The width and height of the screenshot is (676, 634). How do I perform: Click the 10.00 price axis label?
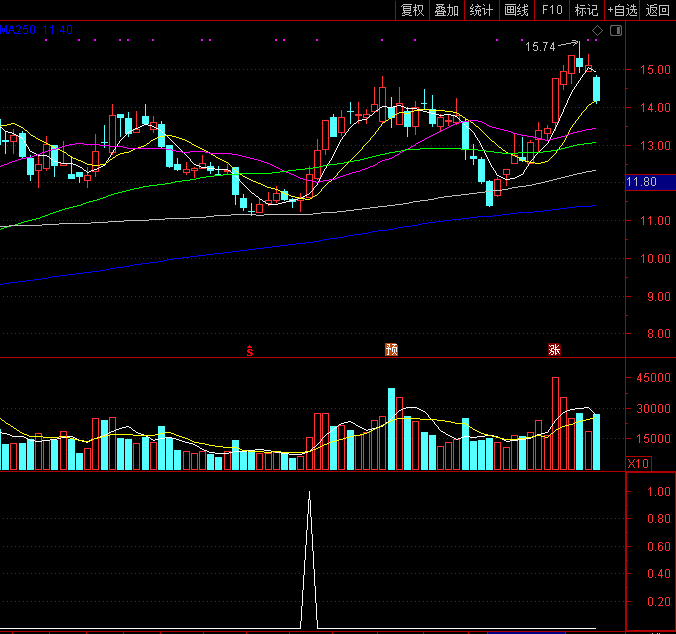point(655,259)
